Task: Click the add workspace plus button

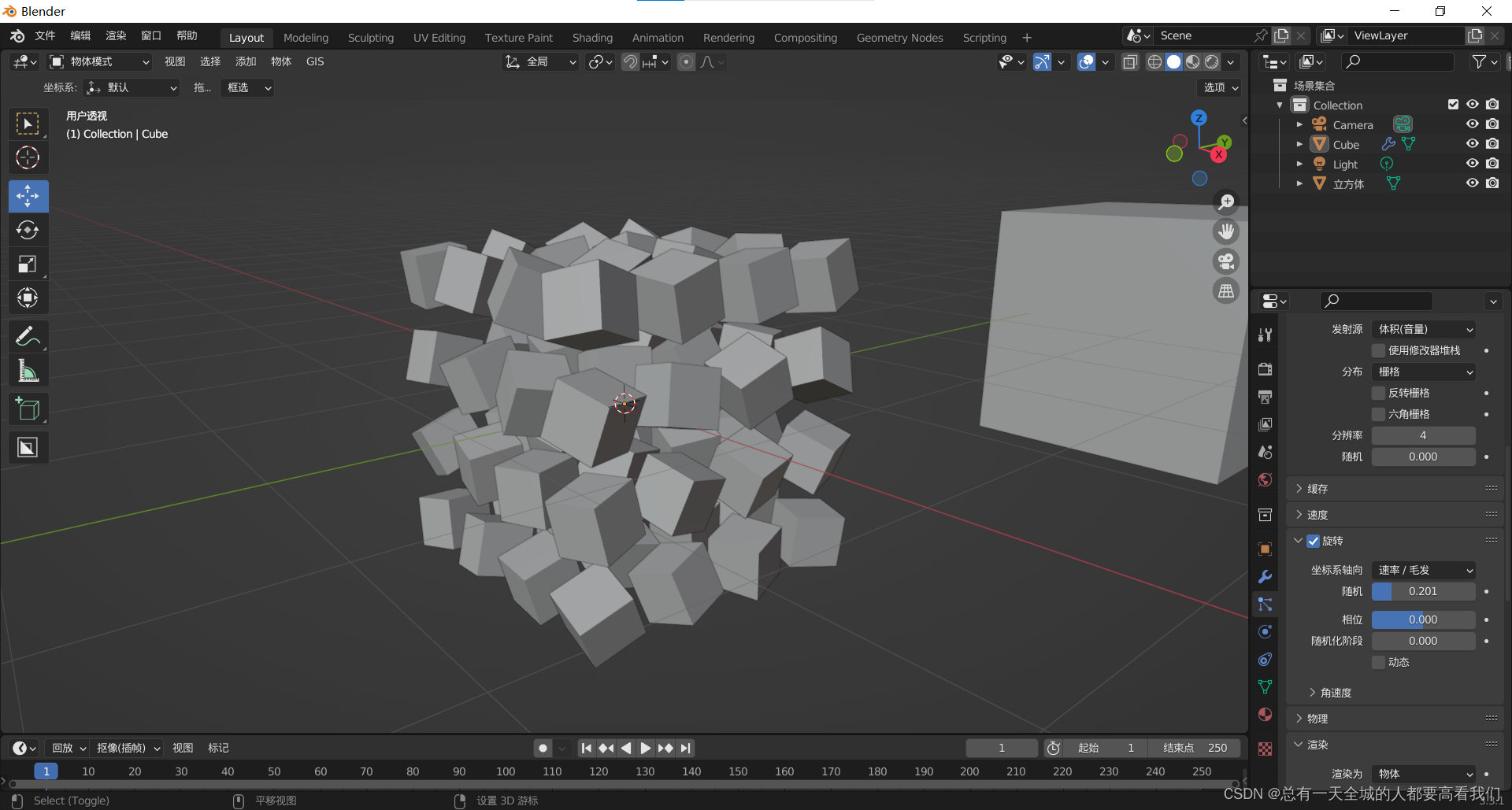Action: (1027, 37)
